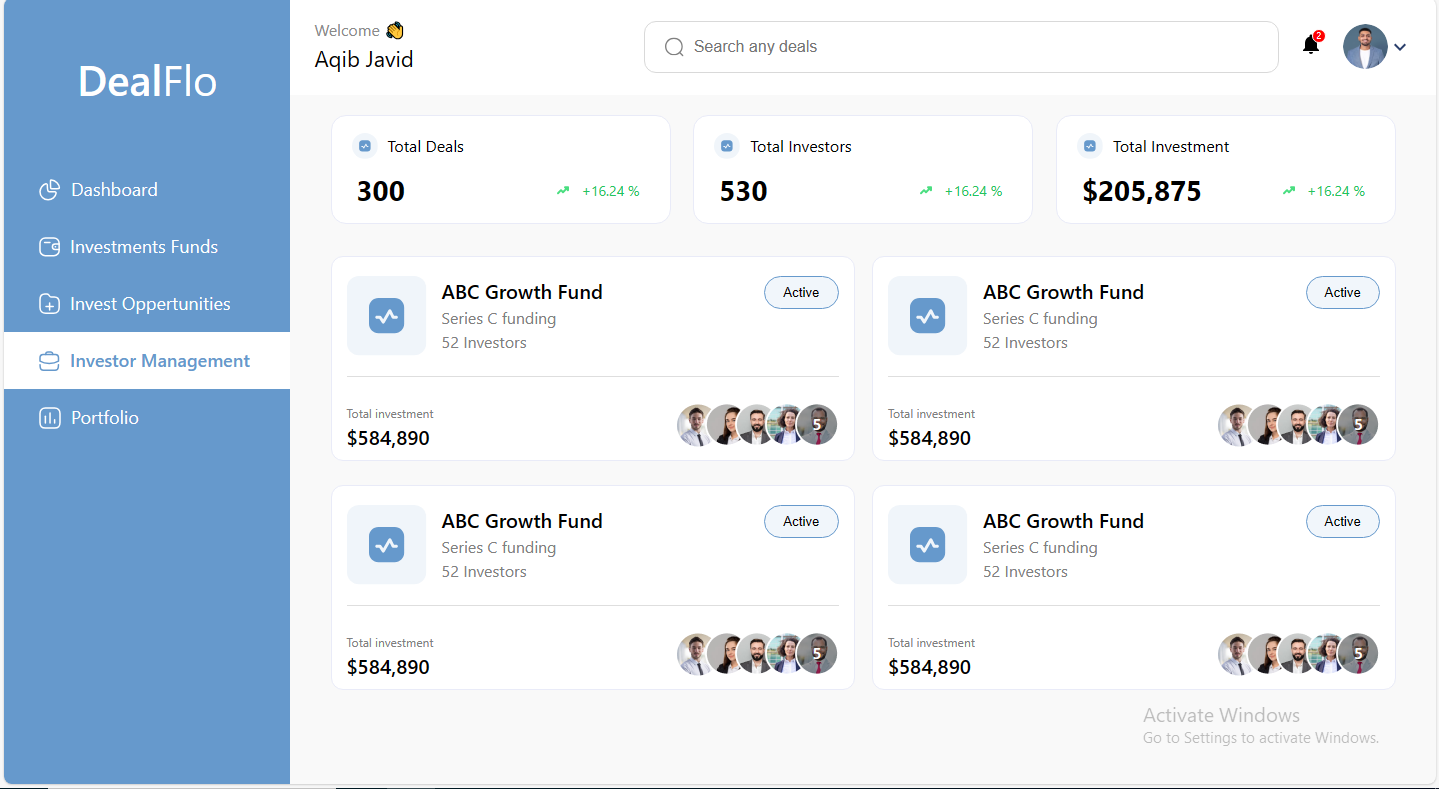This screenshot has height=789, width=1439.
Task: Click the notification bell icon
Action: click(1310, 45)
